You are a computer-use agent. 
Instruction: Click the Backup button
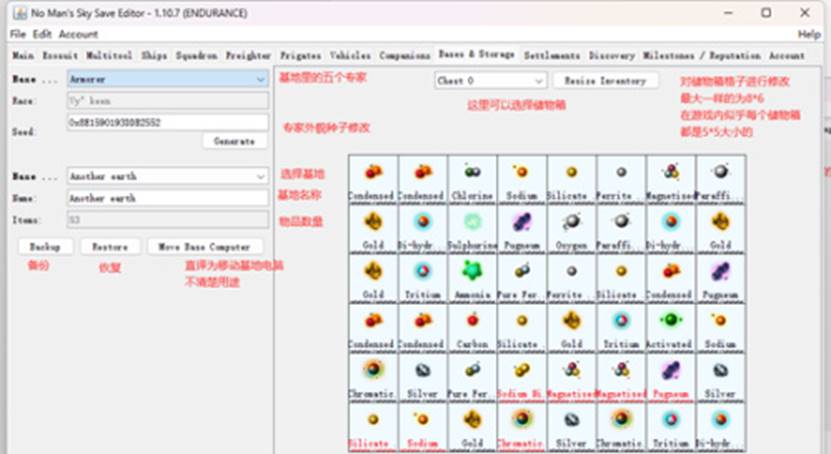tap(45, 247)
